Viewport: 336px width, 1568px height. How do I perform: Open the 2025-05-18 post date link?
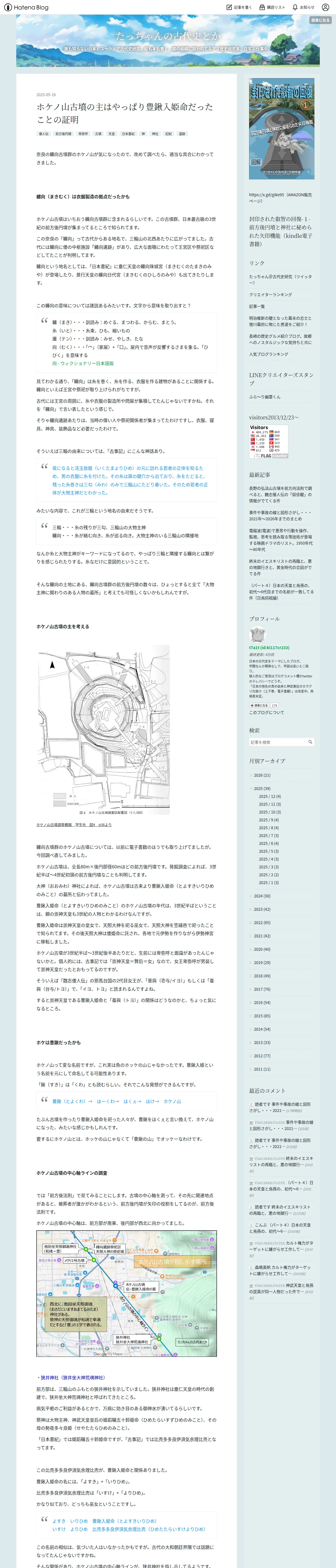46,95
